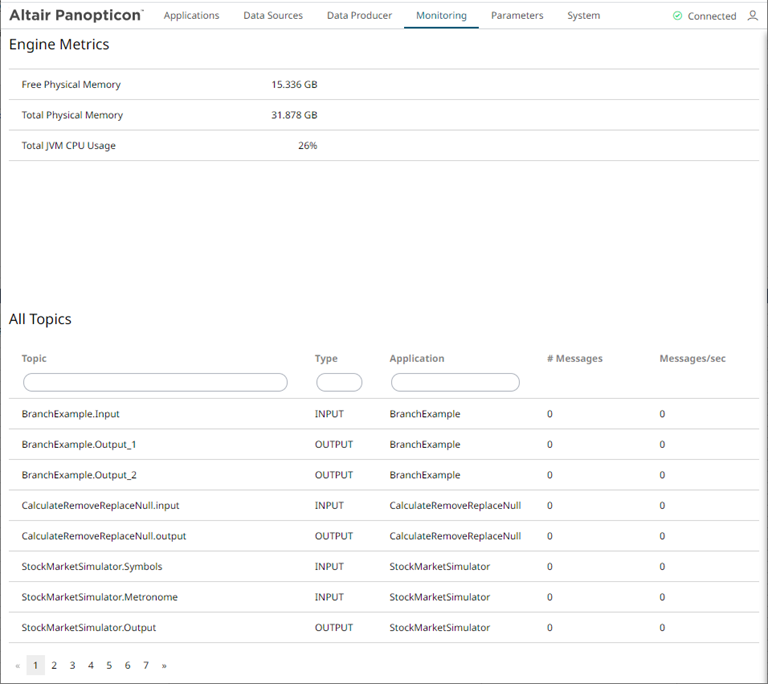Click the green Connected status icon
The height and width of the screenshot is (684, 768).
point(677,16)
